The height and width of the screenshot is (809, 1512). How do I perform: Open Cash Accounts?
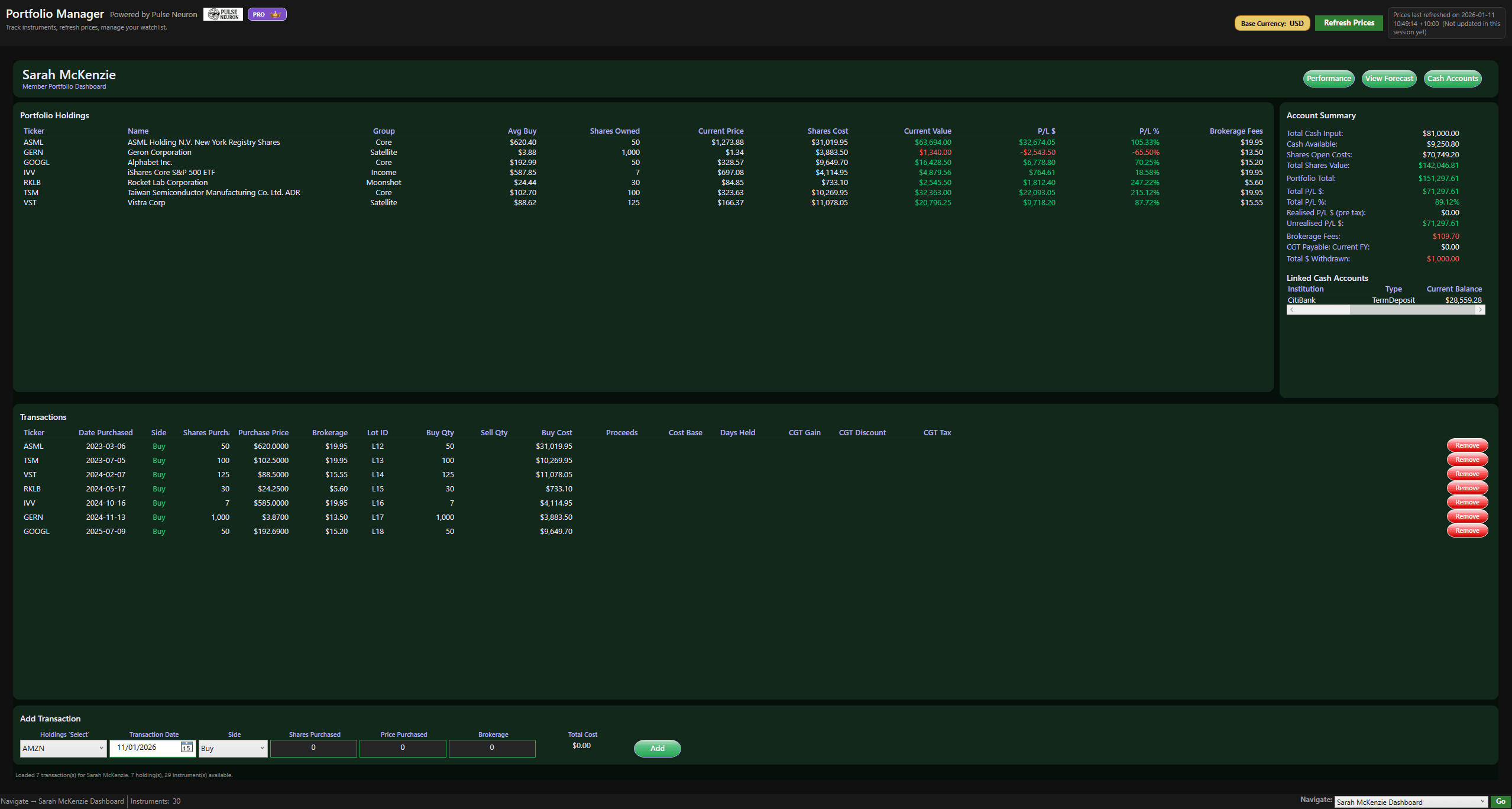[x=1452, y=78]
